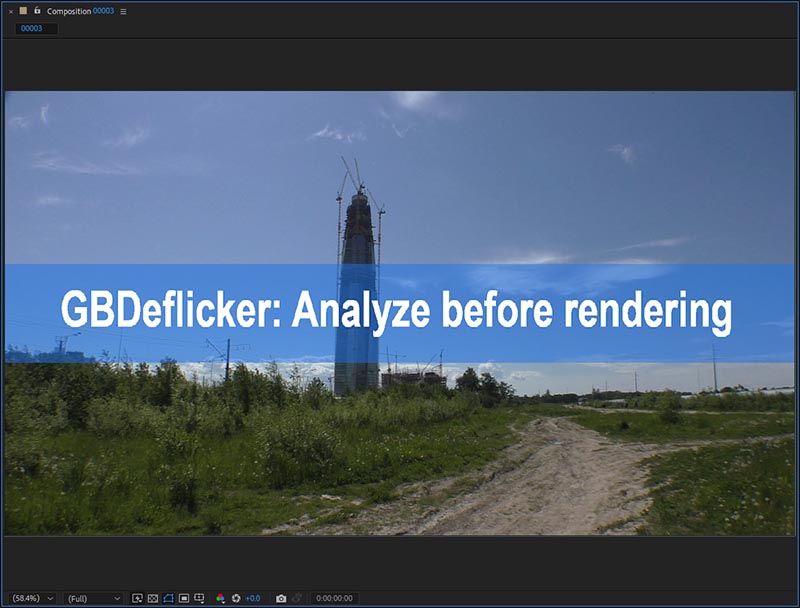
Task: Select the Composition 00003 panel title
Action: (80, 11)
